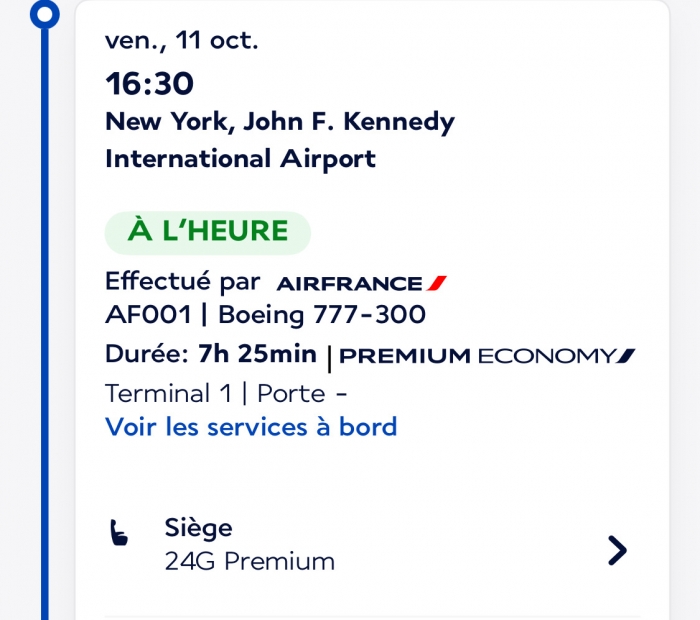The width and height of the screenshot is (700, 620).
Task: Tap the Air France logo
Action: pos(362,283)
